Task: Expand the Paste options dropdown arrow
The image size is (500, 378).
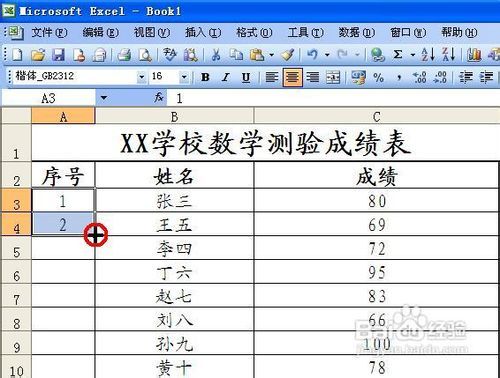Action: [x=272, y=55]
